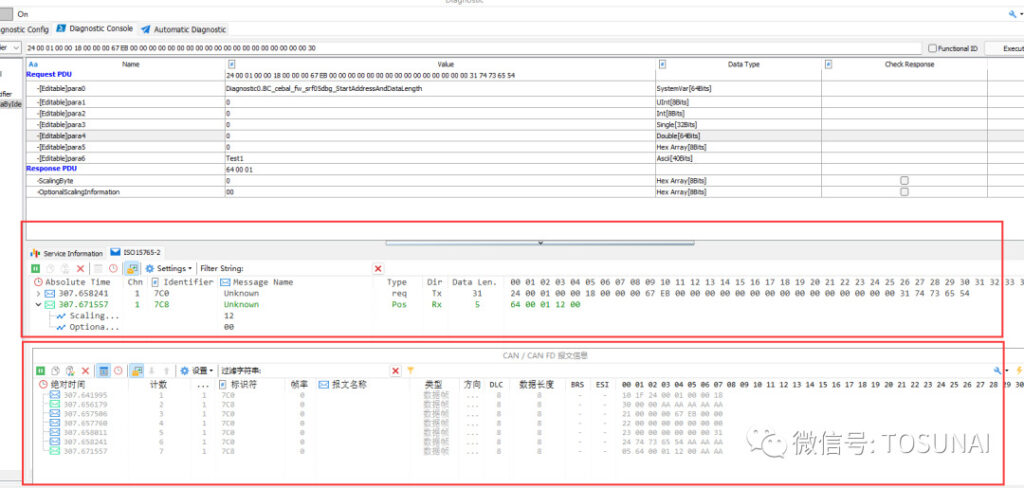This screenshot has width=1024, height=488.
Task: Pause the ISO15765-2 trace with the green button
Action: pyautogui.click(x=36, y=268)
